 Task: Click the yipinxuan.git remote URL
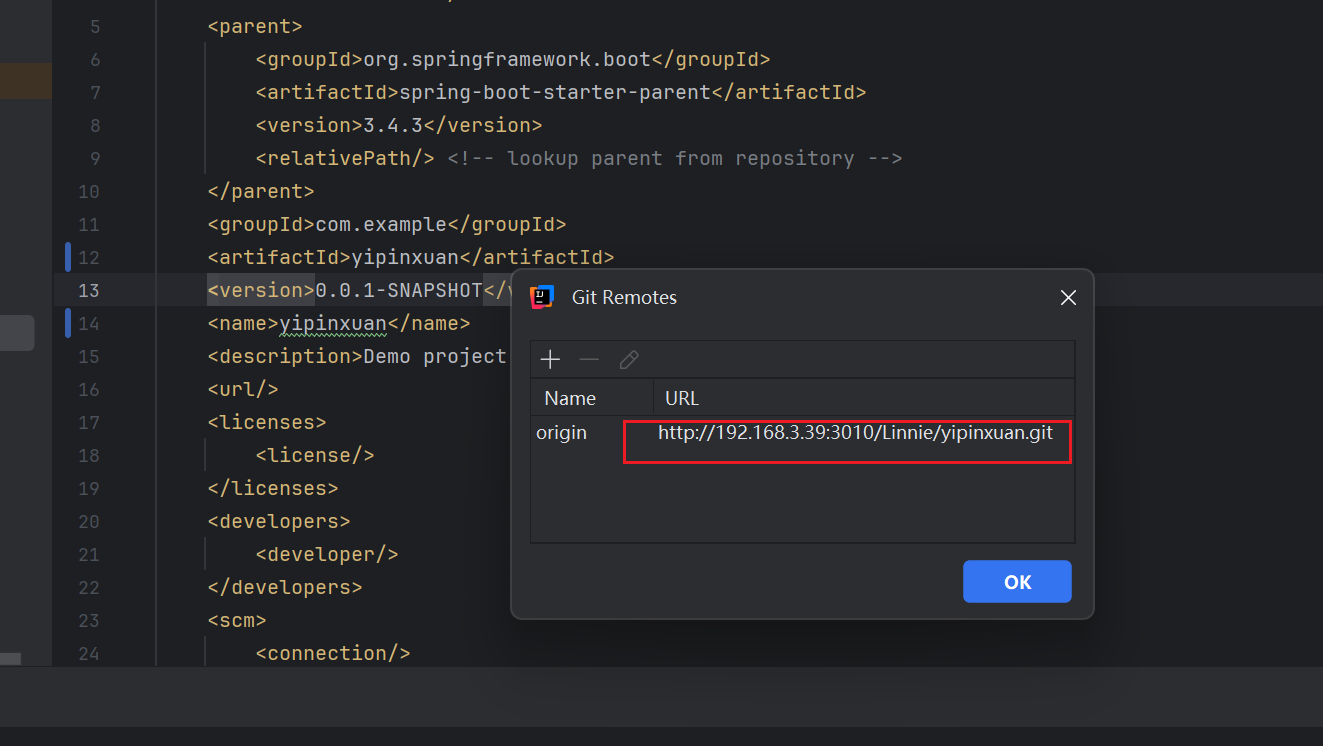854,433
